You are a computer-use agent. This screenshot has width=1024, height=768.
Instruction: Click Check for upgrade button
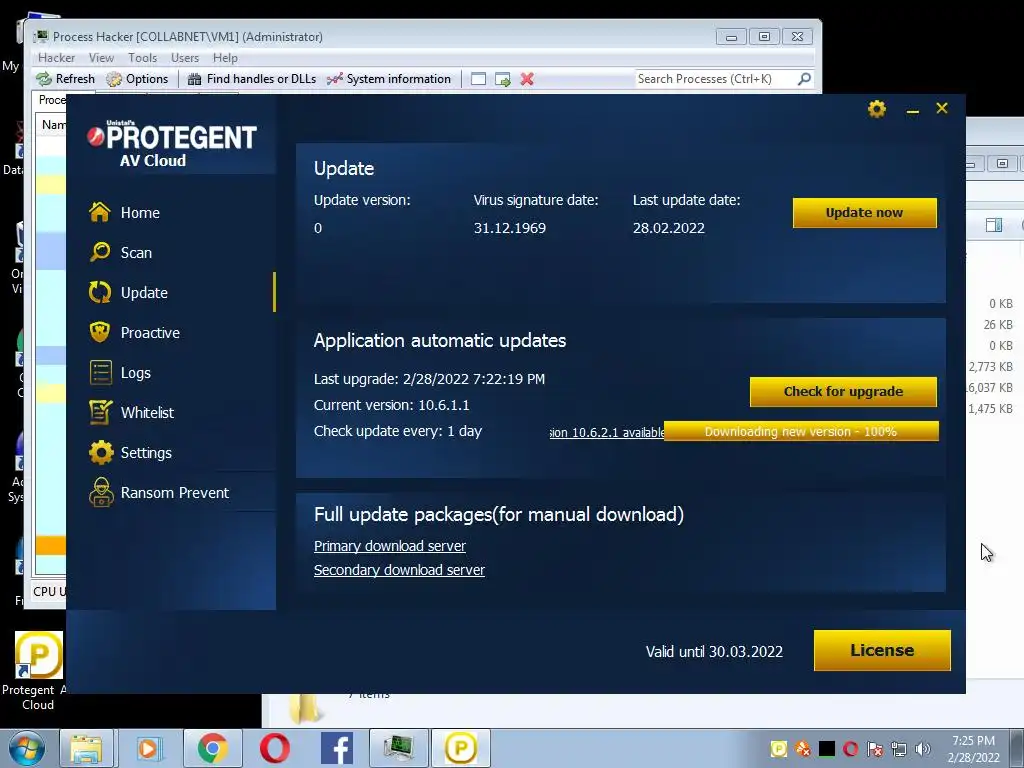pyautogui.click(x=843, y=391)
